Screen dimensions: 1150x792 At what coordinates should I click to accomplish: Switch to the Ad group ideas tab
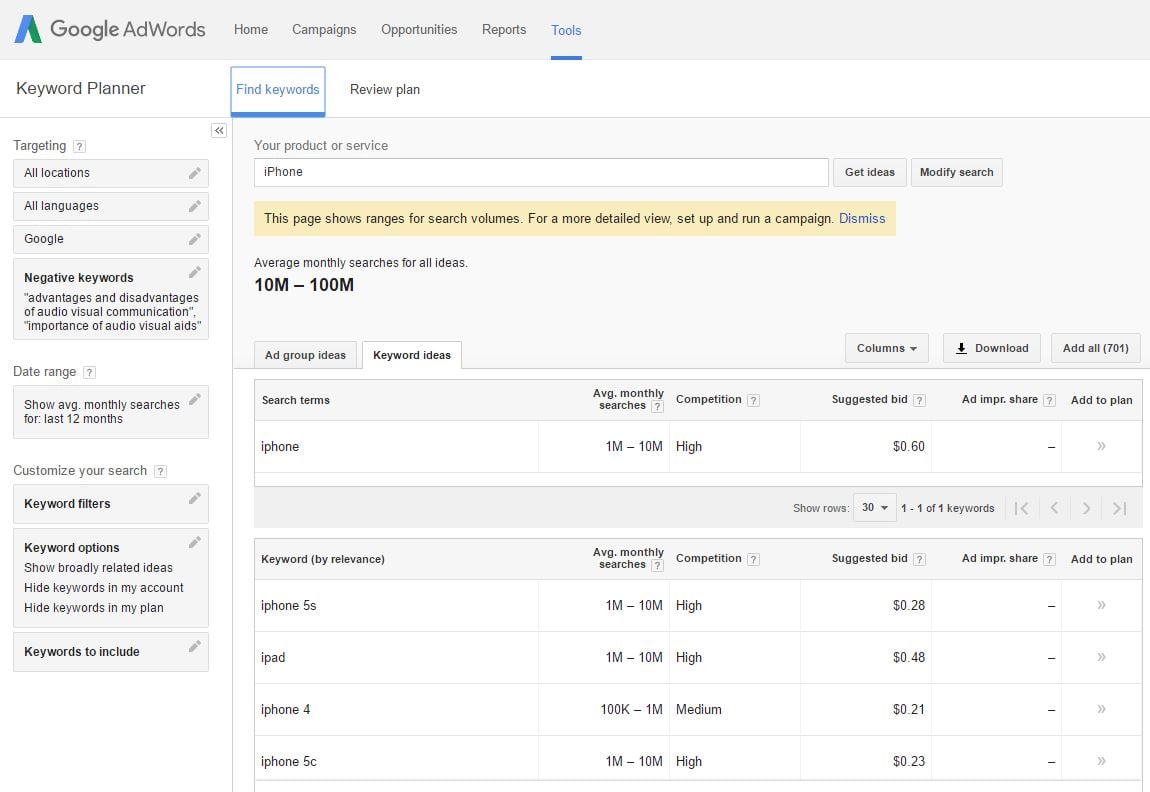click(x=305, y=354)
